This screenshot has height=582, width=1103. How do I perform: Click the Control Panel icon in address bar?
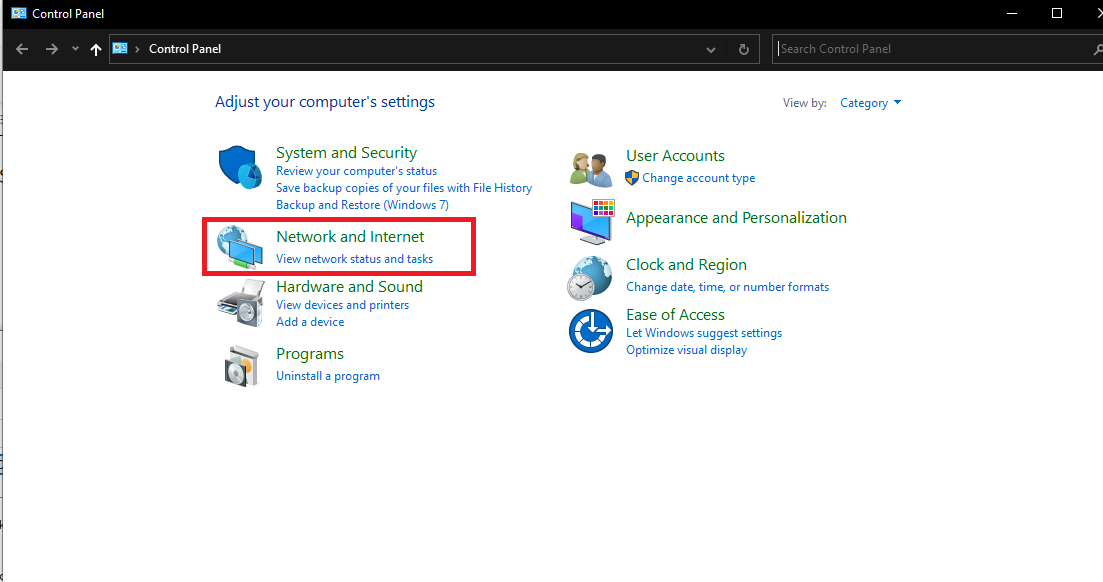click(120, 49)
